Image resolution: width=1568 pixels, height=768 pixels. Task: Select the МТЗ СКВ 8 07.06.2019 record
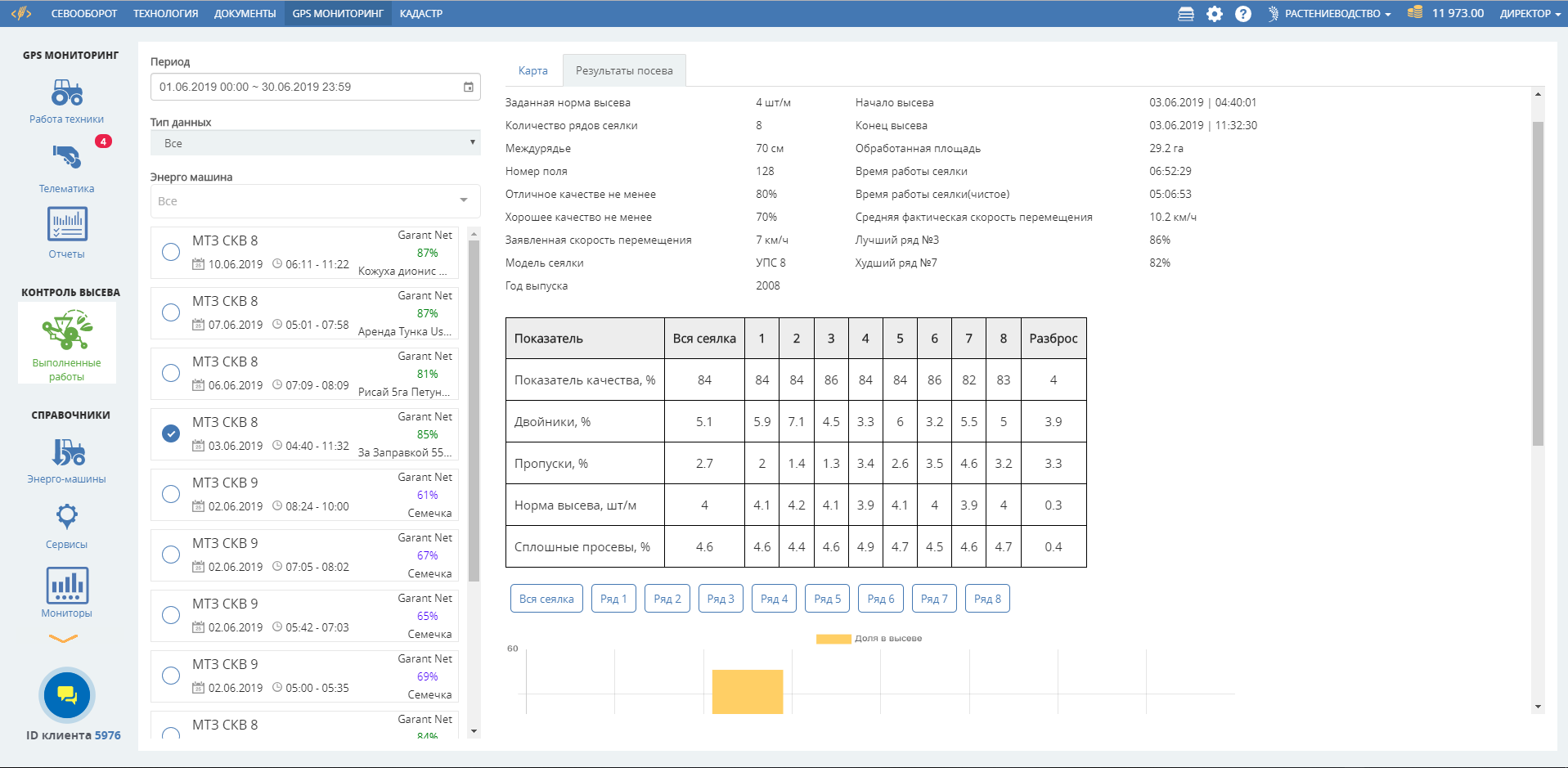[171, 312]
